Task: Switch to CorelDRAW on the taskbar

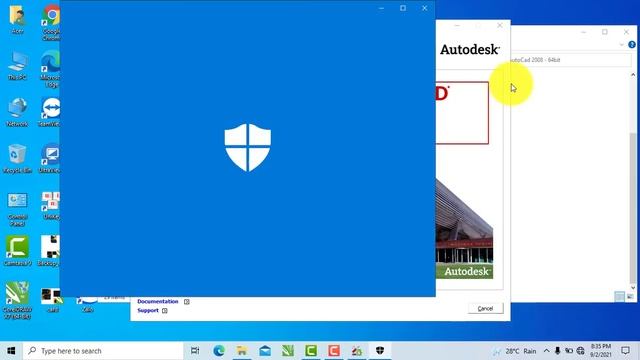Action: (x=288, y=351)
